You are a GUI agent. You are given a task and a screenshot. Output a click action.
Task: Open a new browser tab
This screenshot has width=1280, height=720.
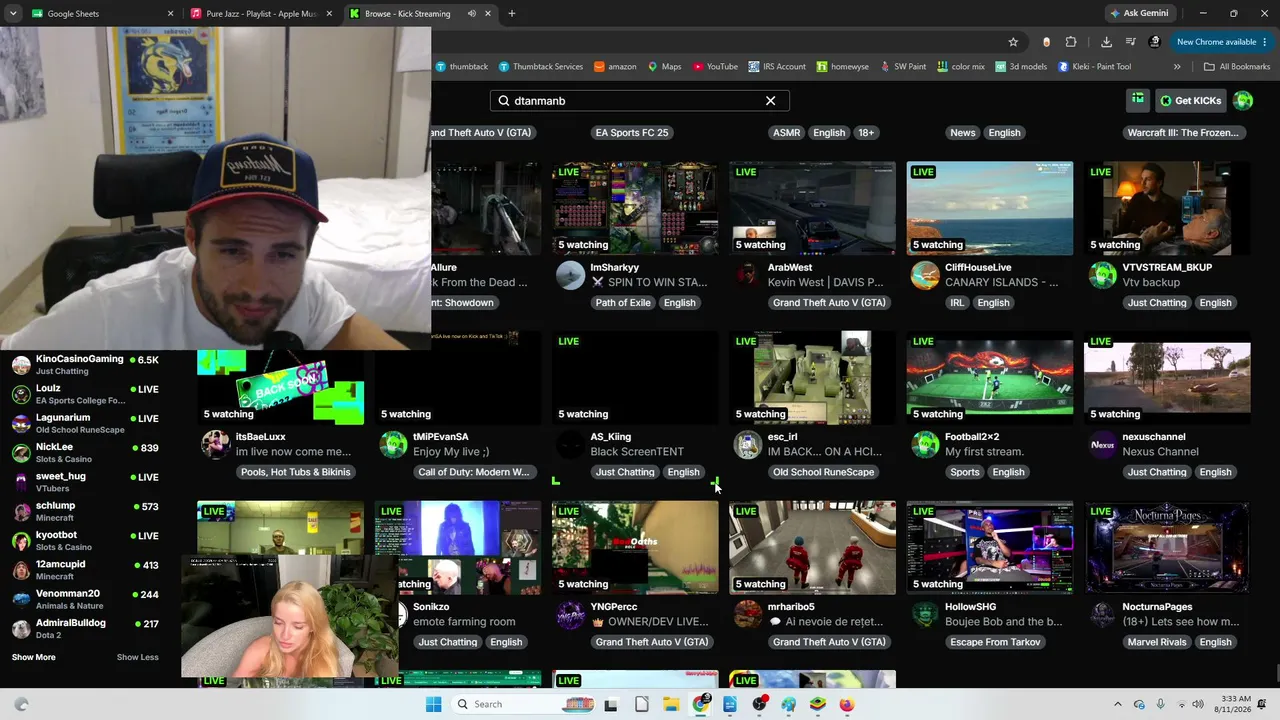coord(512,14)
